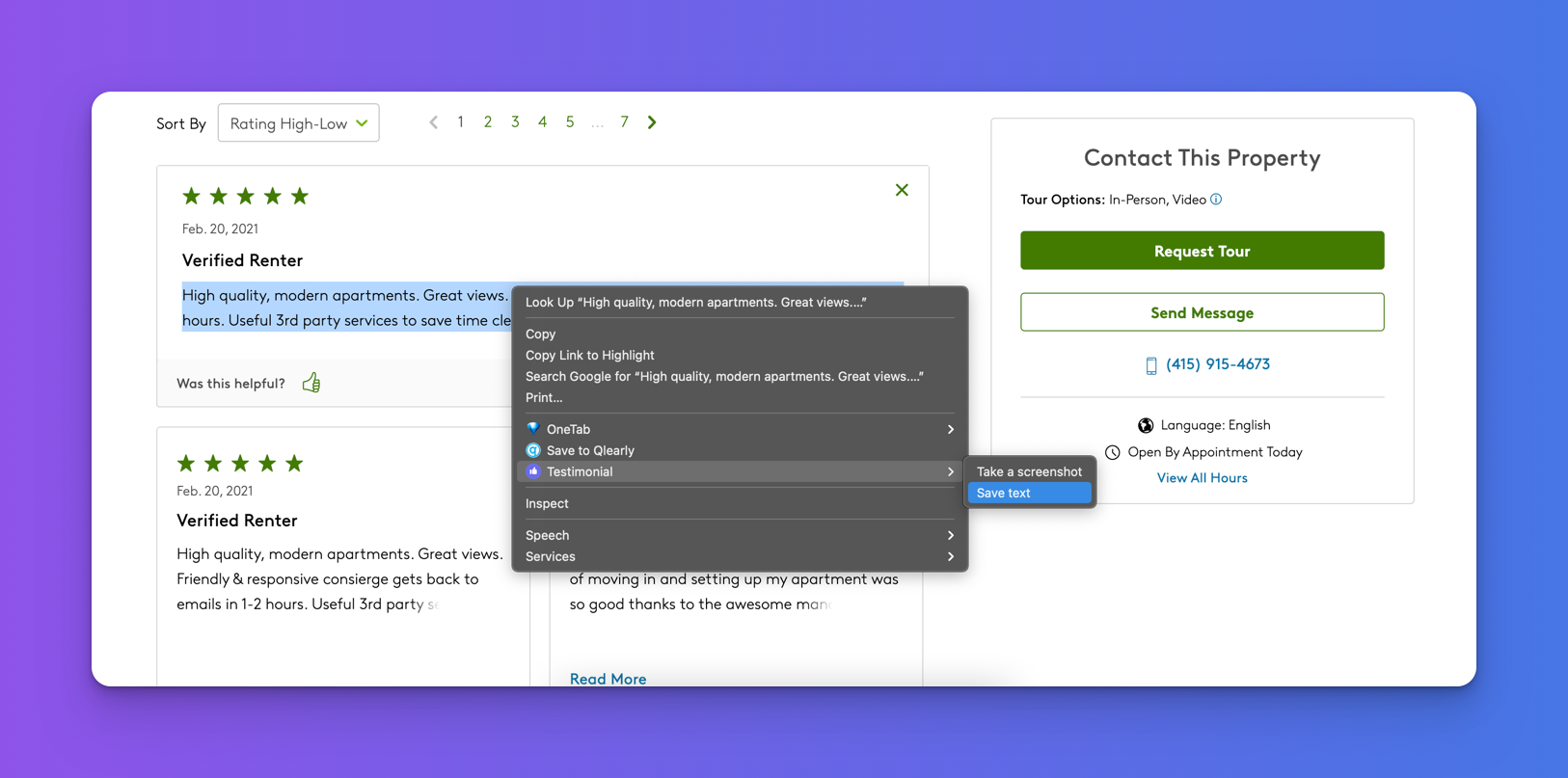This screenshot has height=778, width=1568.
Task: Select Copy Link to Highlight
Action: coord(589,355)
